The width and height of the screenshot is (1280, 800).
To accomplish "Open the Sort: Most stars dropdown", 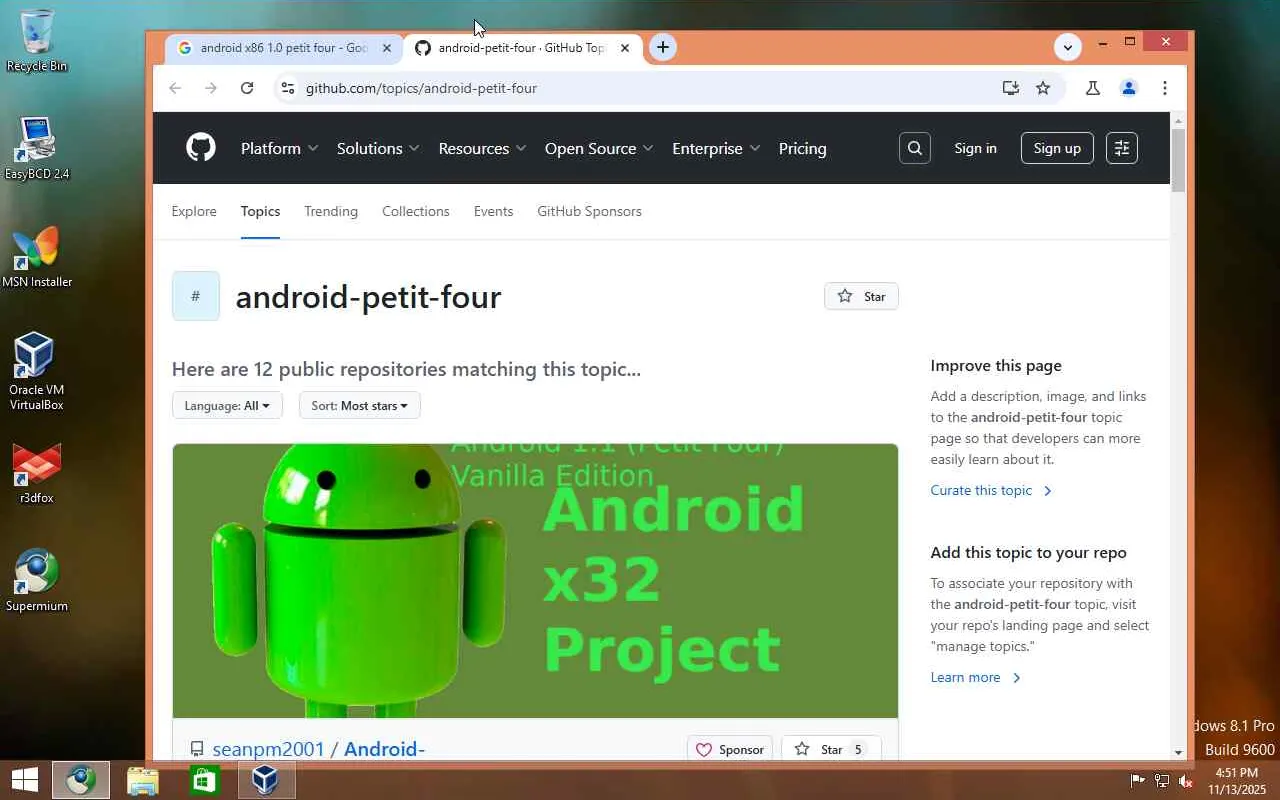I will click(360, 405).
